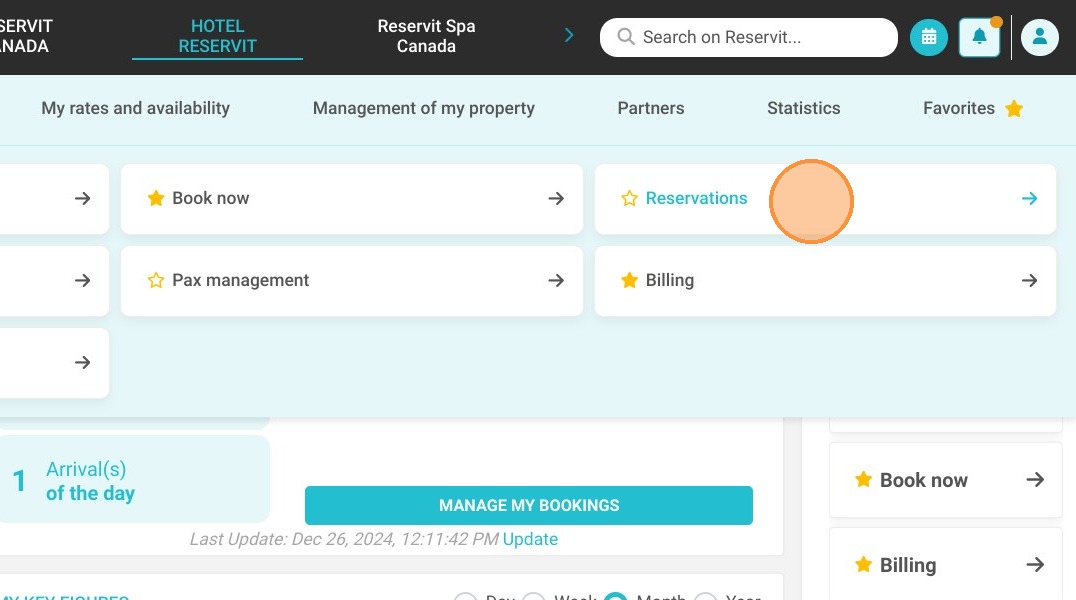Screen dimensions: 1076x600
Task: Open Management of my property menu
Action: 423,108
